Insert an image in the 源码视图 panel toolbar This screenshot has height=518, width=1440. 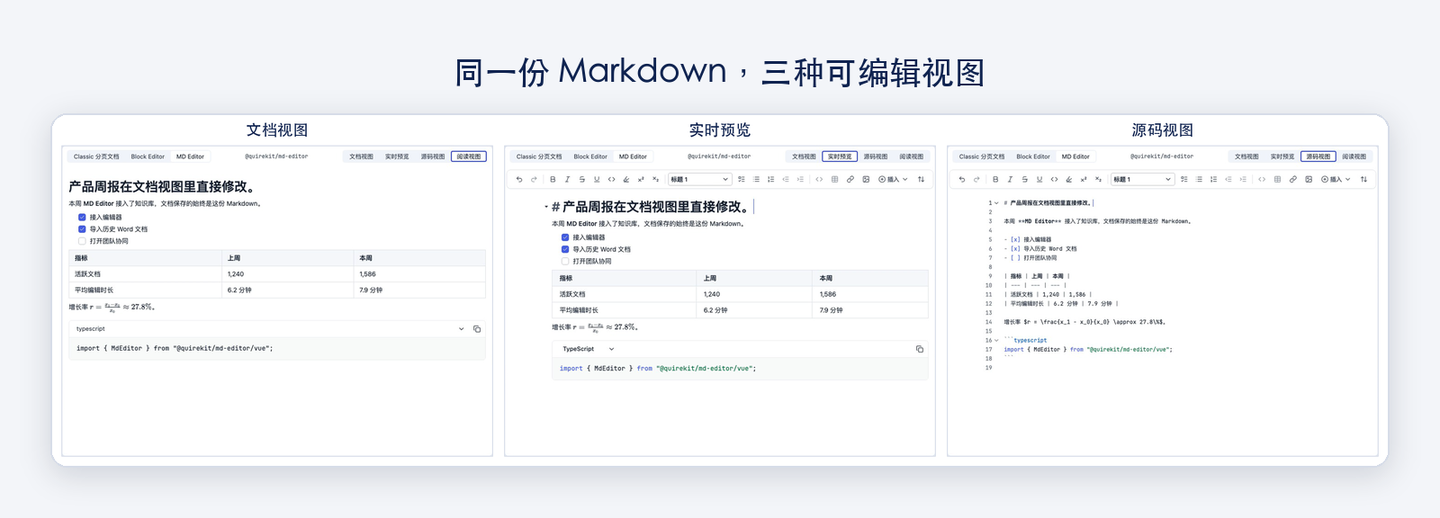[1309, 179]
